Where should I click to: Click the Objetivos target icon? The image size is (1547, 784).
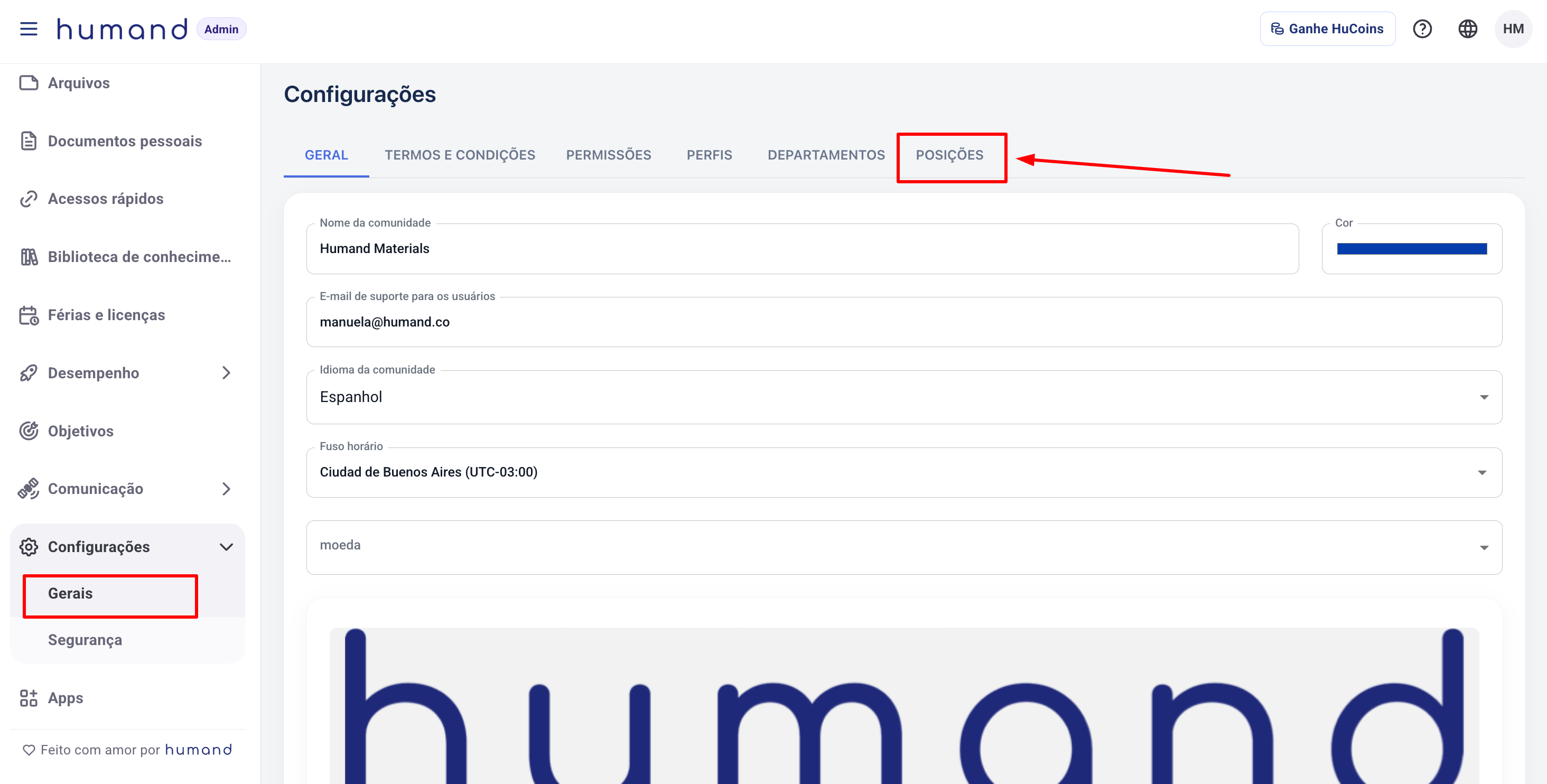(x=28, y=431)
